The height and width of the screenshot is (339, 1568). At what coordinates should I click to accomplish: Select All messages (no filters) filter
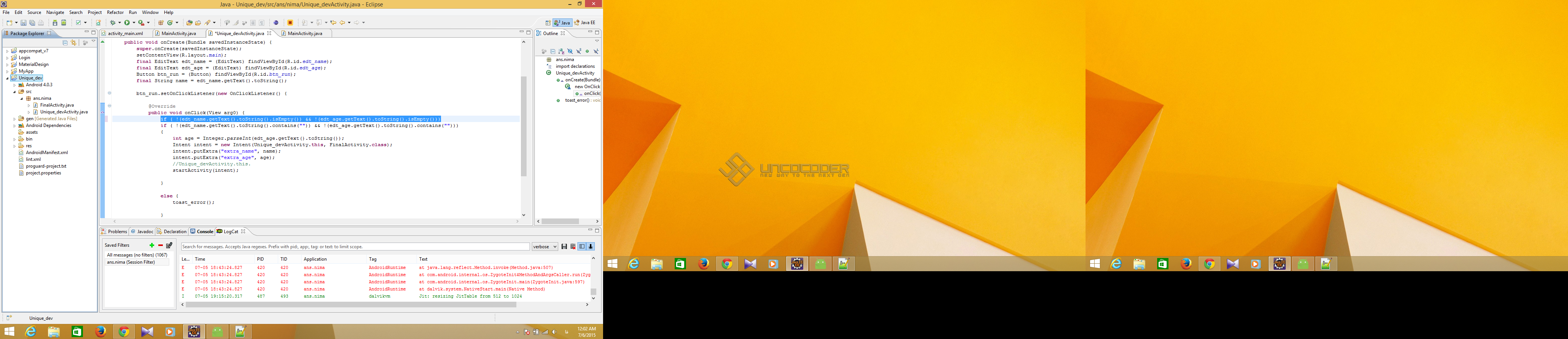[x=137, y=255]
